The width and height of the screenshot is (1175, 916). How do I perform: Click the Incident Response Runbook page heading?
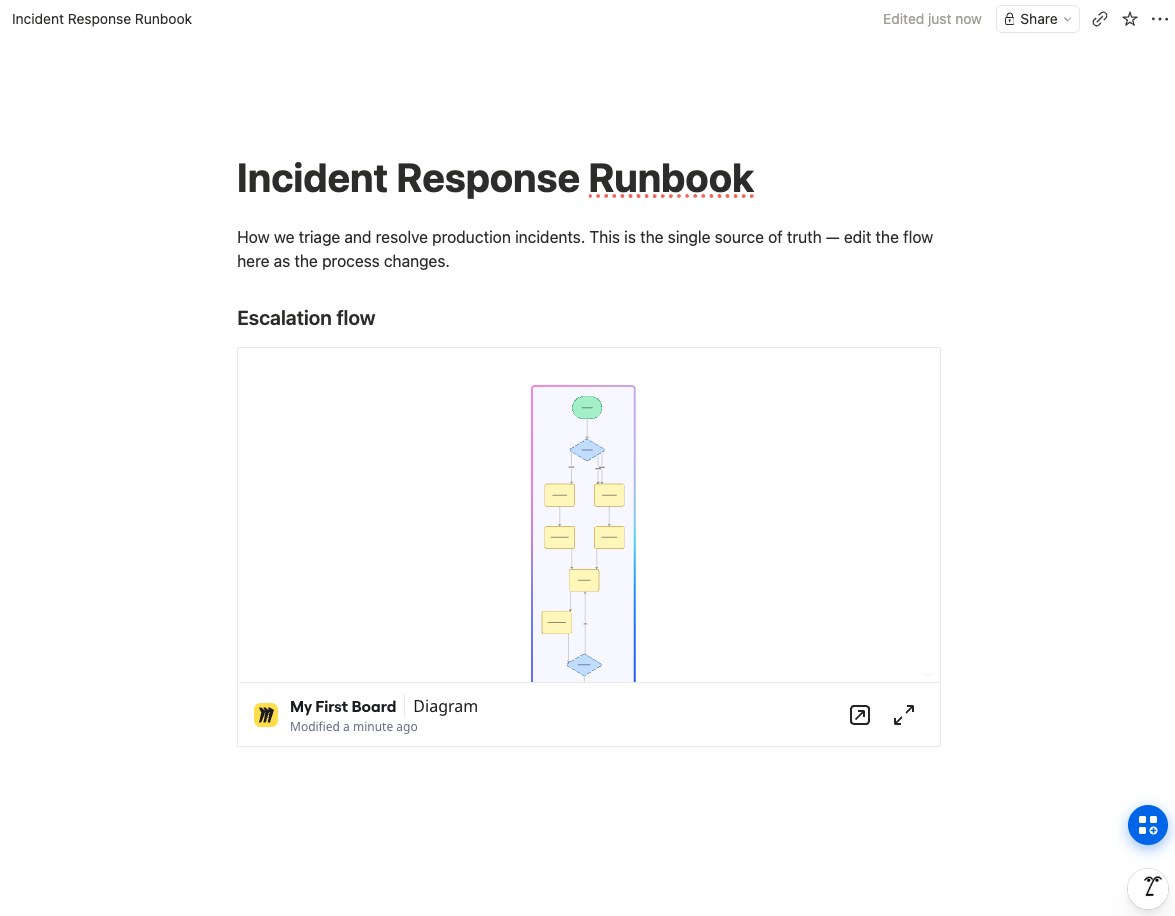[x=495, y=179]
